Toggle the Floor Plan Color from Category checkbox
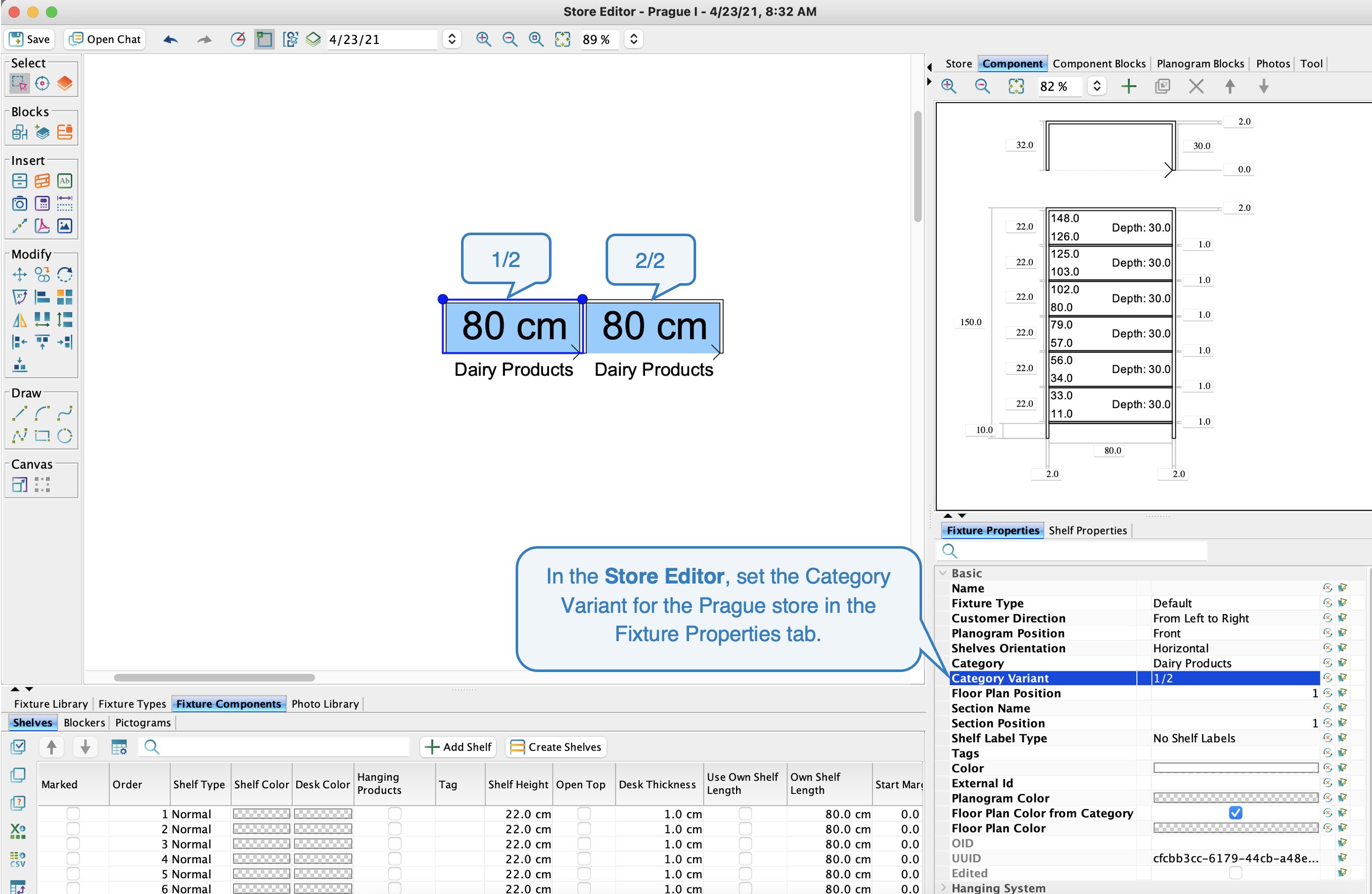 1235,813
